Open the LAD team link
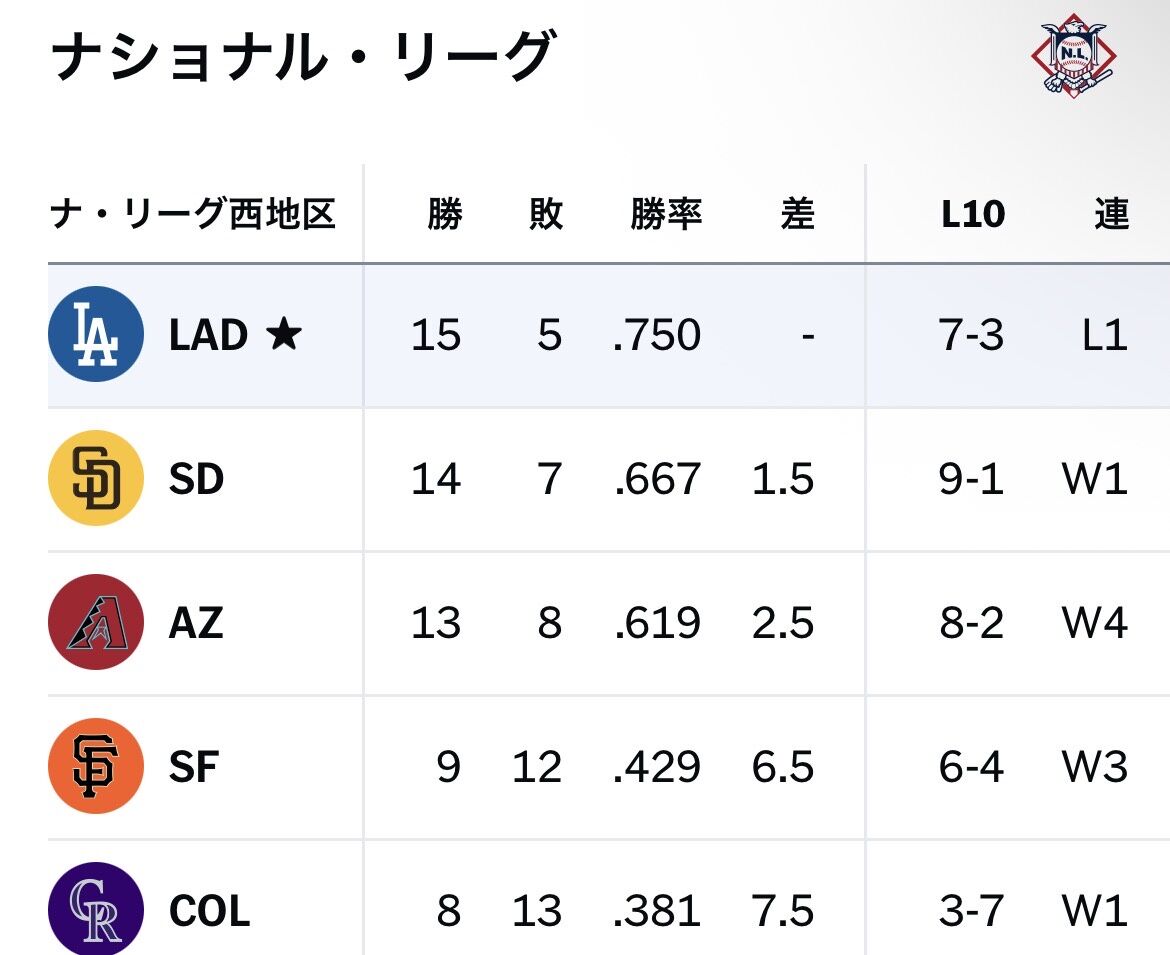 [x=208, y=334]
